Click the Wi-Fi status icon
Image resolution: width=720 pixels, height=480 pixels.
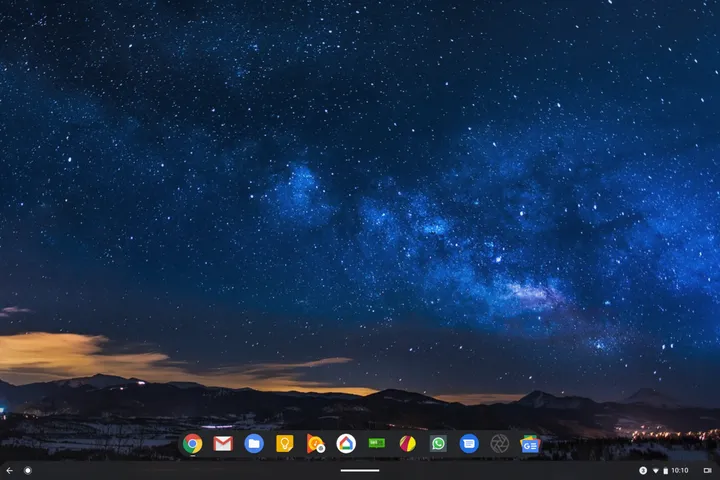click(655, 470)
